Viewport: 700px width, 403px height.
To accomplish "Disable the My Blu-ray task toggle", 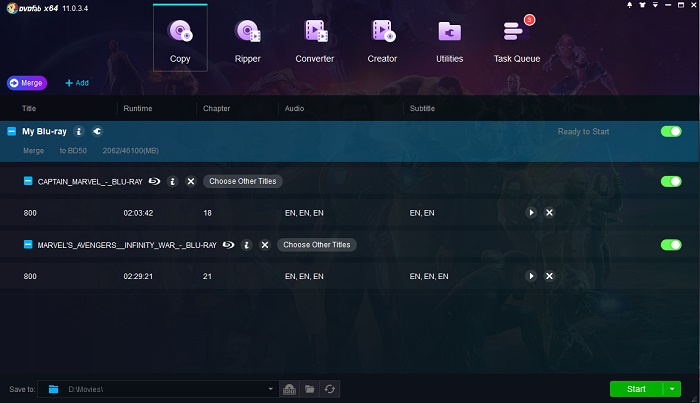I will [671, 131].
